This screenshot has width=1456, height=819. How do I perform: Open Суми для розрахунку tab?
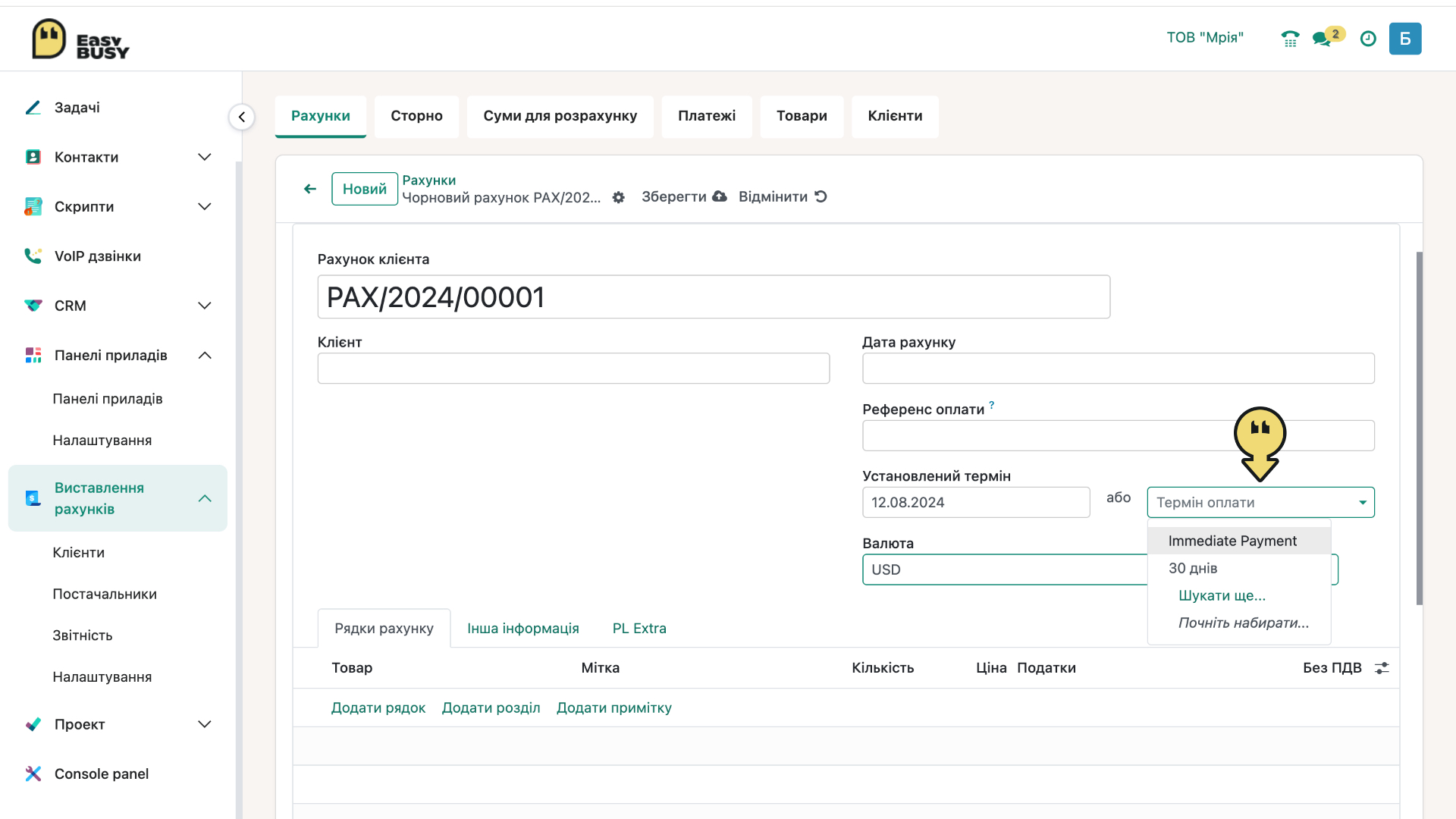560,116
